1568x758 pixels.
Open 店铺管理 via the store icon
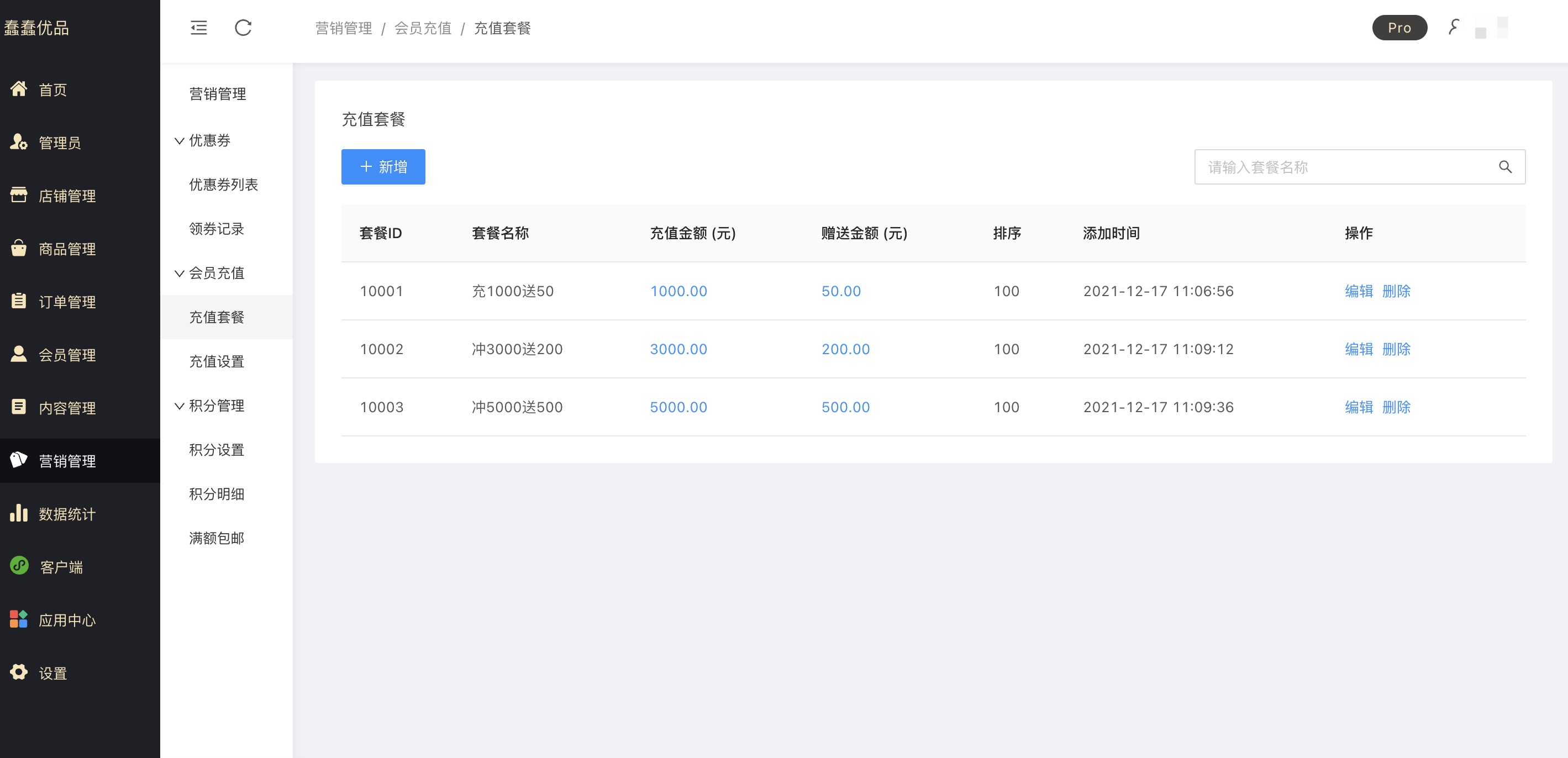(x=19, y=195)
